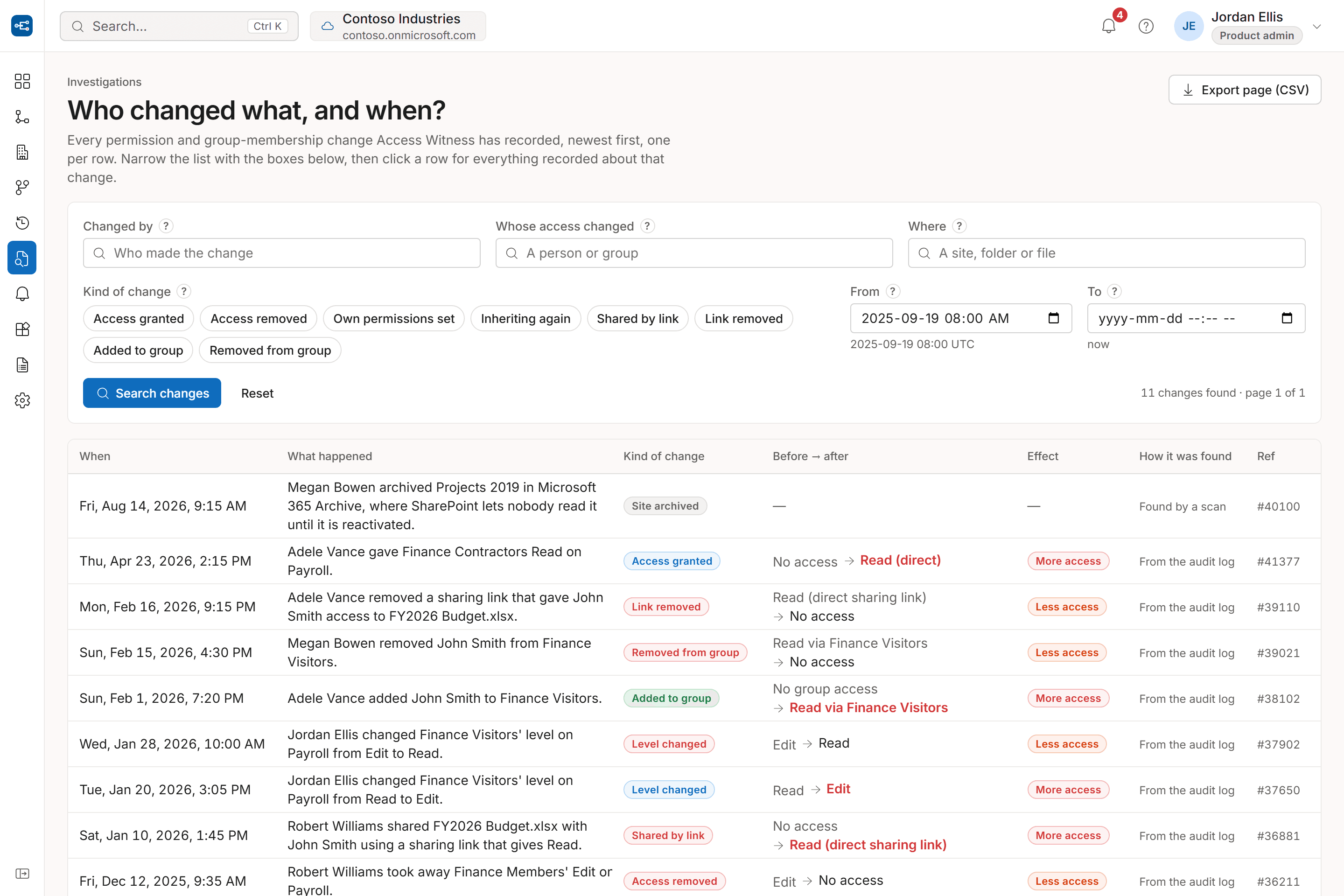Viewport: 1344px width, 896px height.
Task: Open the calendar picker in the From field
Action: 1054,318
